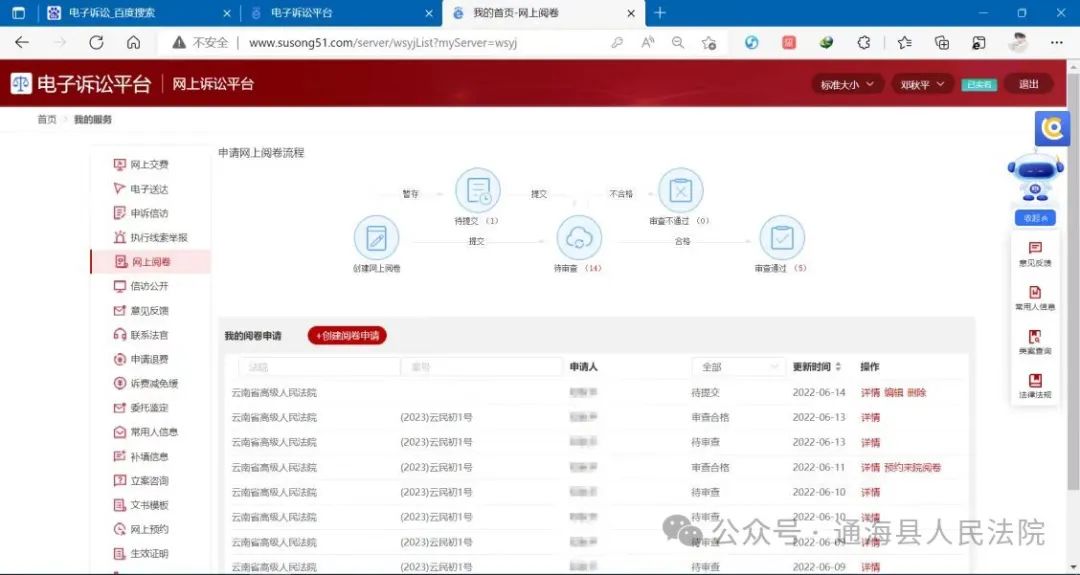1080x575 pixels.
Task: Click the 创建阅卷申请 button
Action: click(347, 336)
